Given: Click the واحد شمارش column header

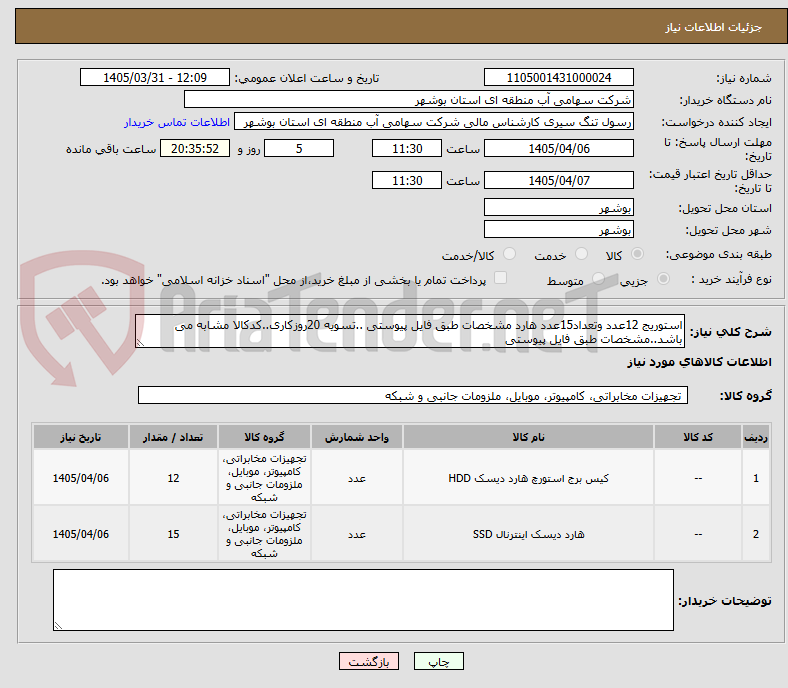Looking at the screenshot, I should (357, 437).
